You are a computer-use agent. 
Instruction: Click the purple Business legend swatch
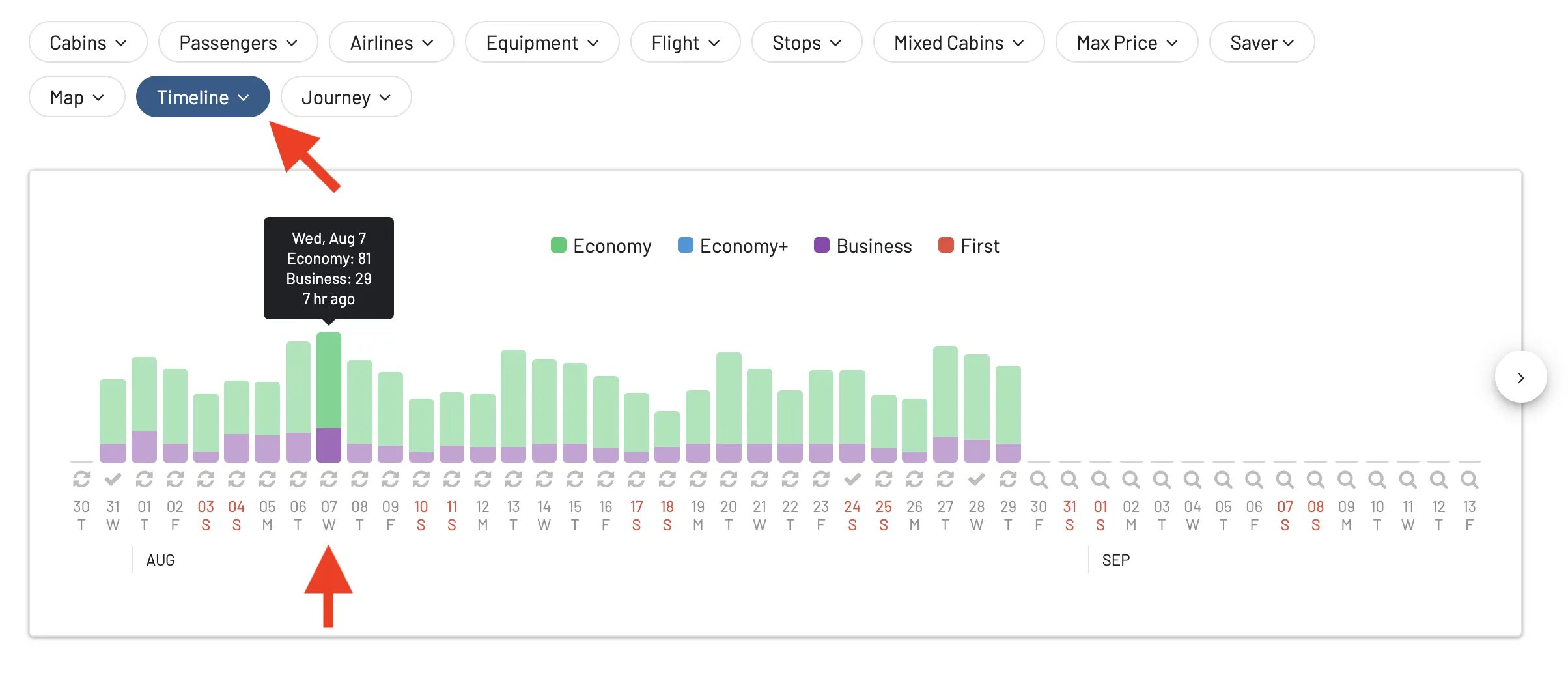[x=822, y=245]
